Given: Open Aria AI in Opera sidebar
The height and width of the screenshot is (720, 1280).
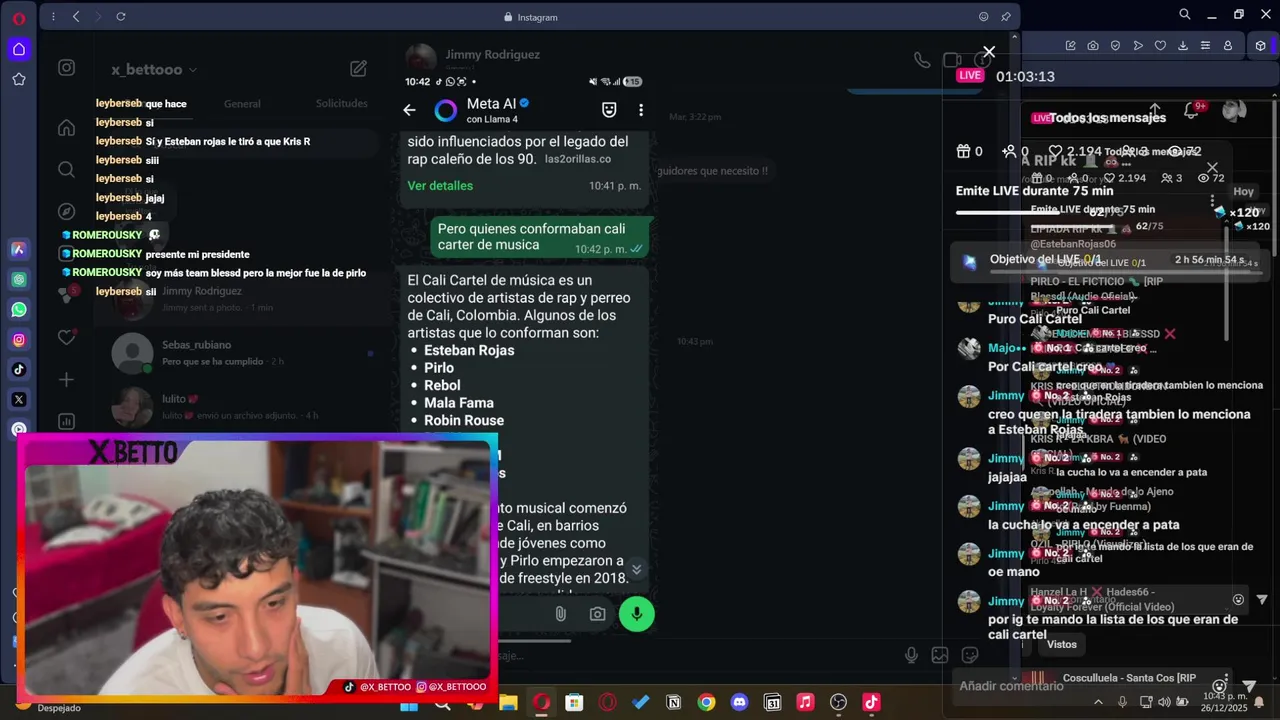Looking at the screenshot, I should pyautogui.click(x=19, y=249).
